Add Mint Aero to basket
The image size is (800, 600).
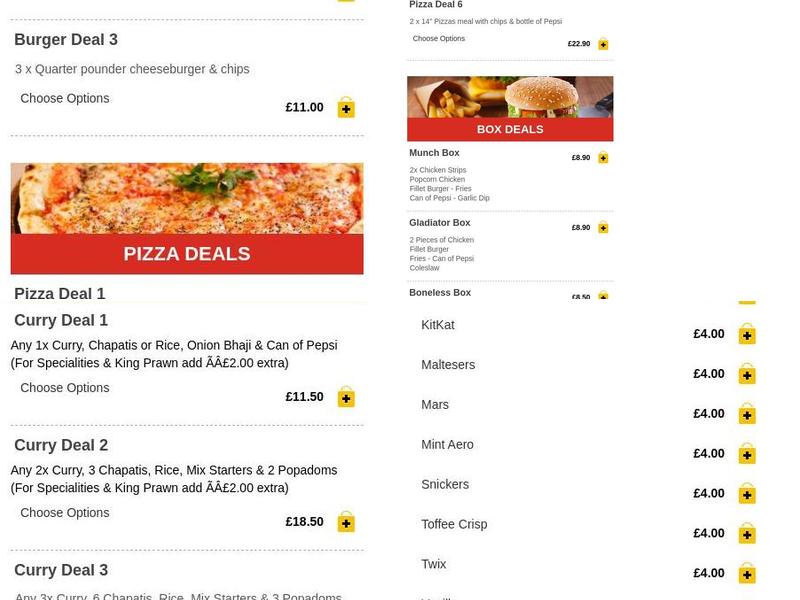(747, 454)
